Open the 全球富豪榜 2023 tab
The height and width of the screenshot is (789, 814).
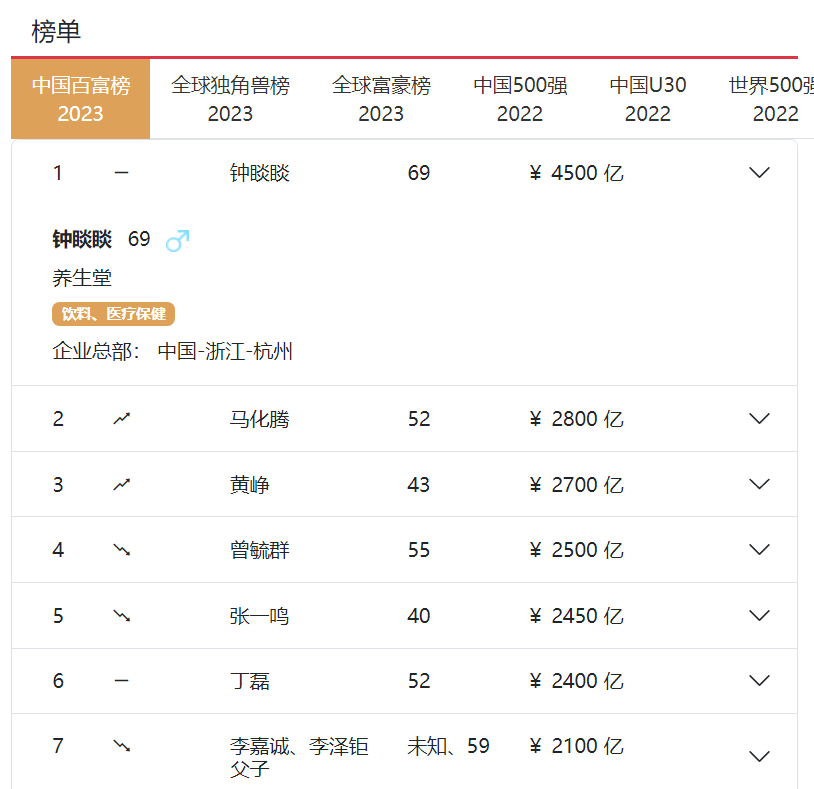[x=381, y=99]
